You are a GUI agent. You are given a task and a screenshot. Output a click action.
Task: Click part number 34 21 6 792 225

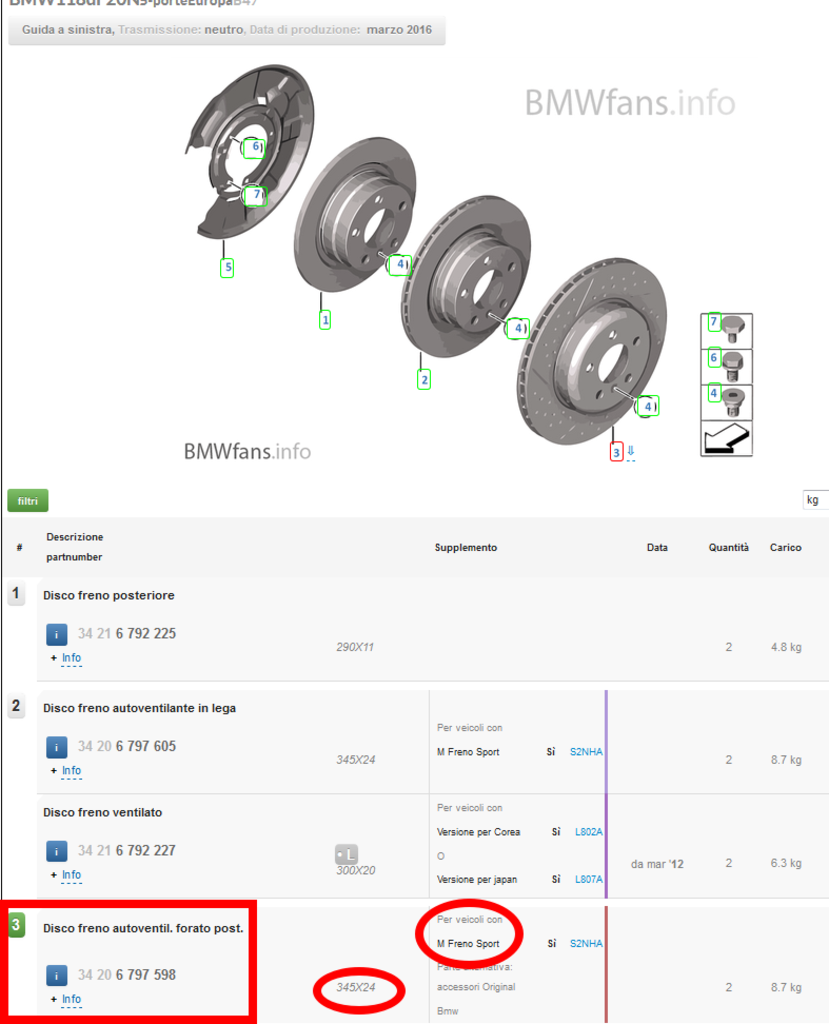[x=127, y=633]
